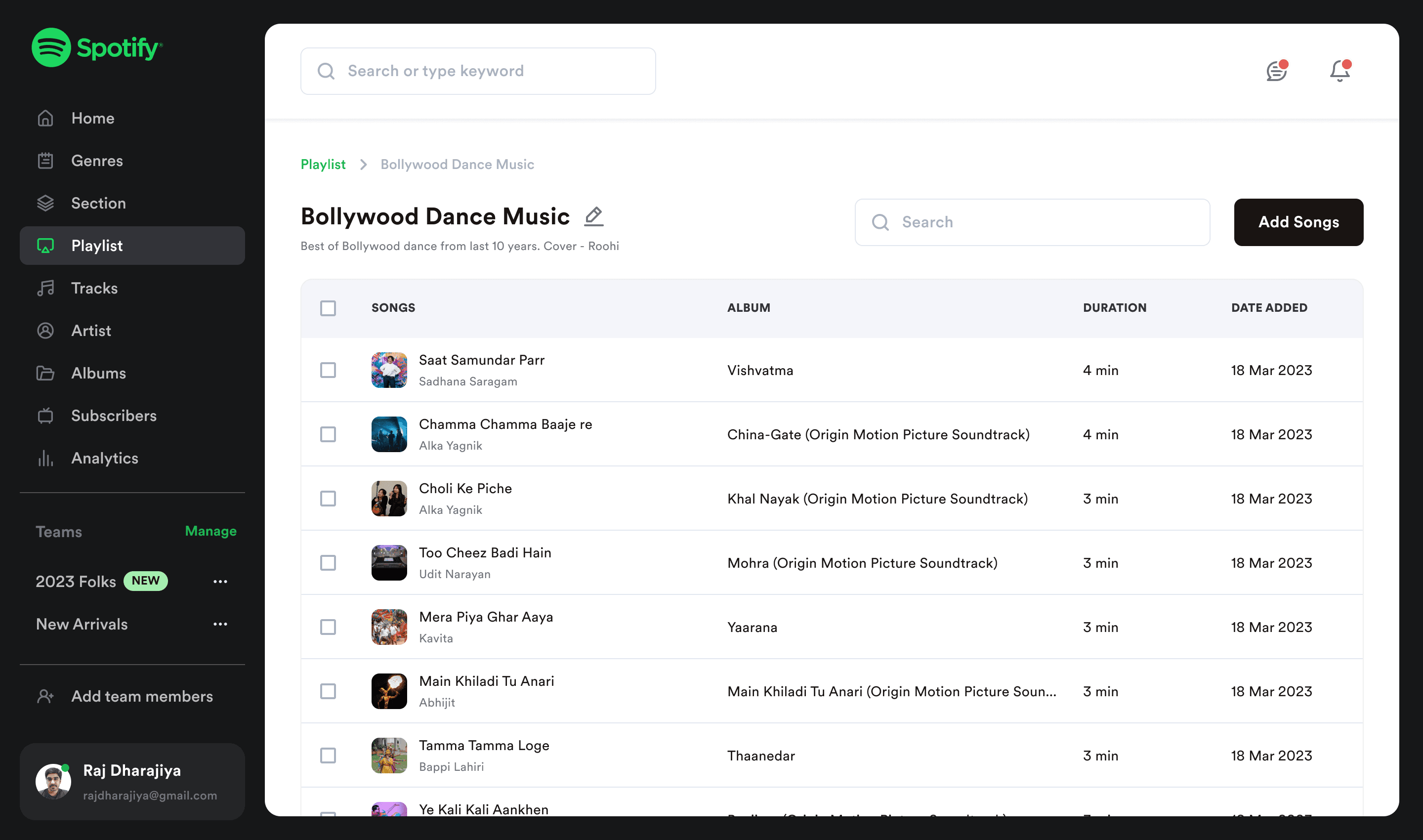The height and width of the screenshot is (840, 1423).
Task: Focus the Search or type keyword field
Action: (478, 71)
